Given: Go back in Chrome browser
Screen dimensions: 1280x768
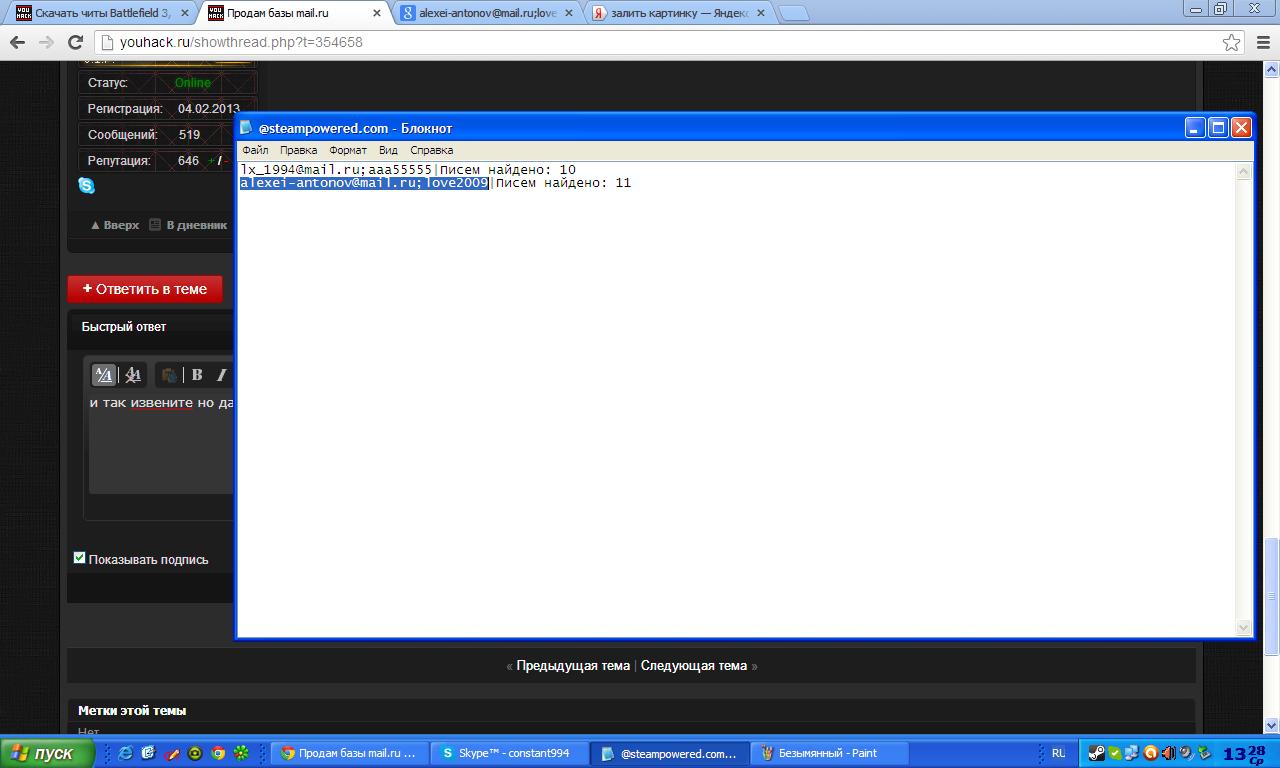Looking at the screenshot, I should click(17, 42).
